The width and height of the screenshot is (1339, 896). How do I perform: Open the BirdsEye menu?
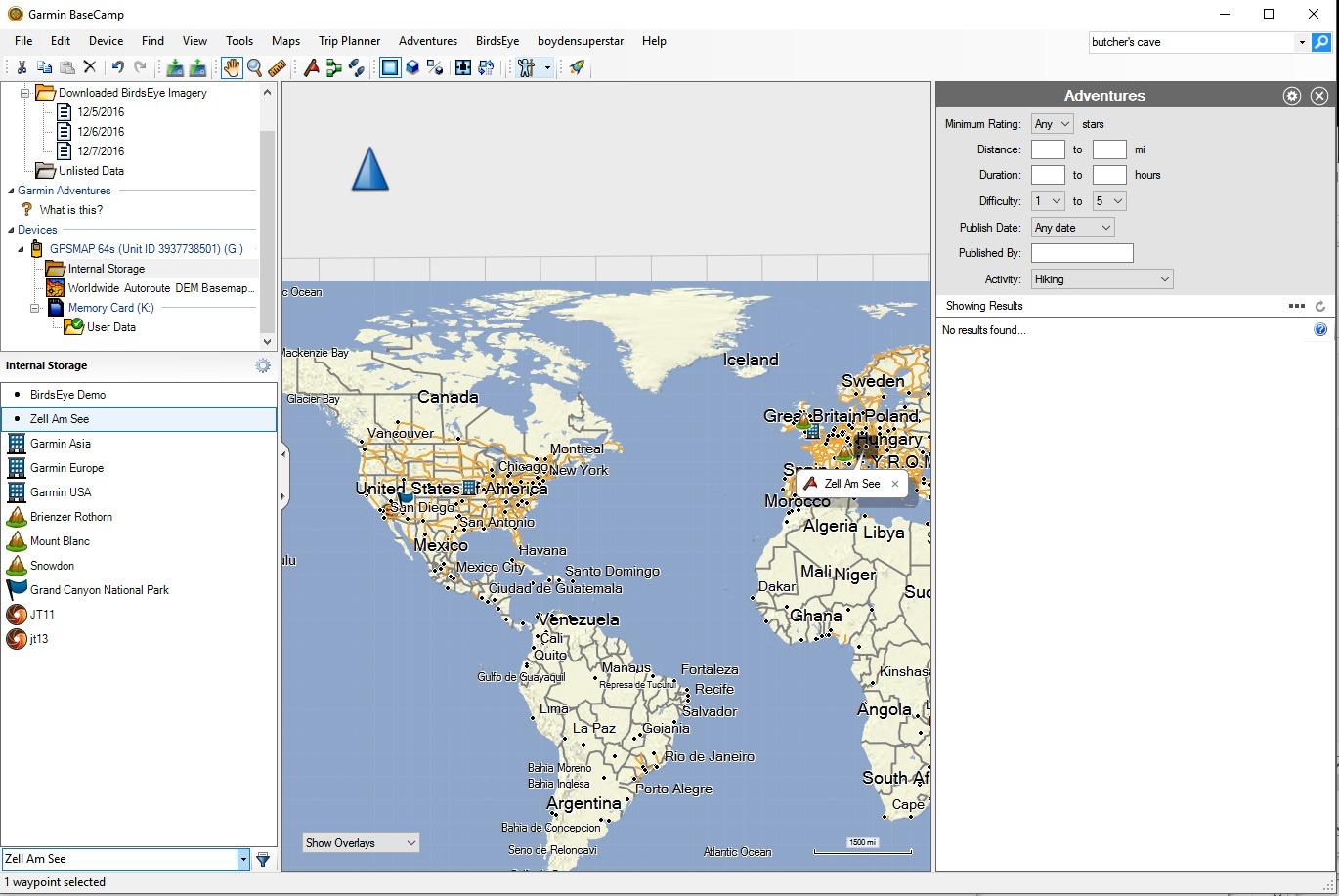click(497, 41)
